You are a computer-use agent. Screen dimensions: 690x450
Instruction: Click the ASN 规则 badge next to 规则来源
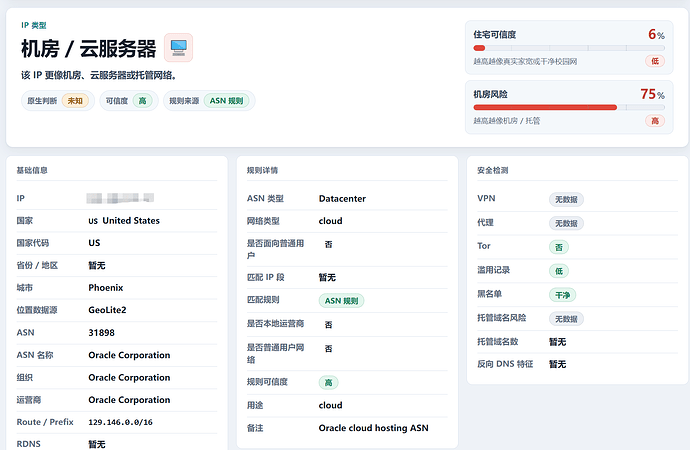click(x=226, y=101)
